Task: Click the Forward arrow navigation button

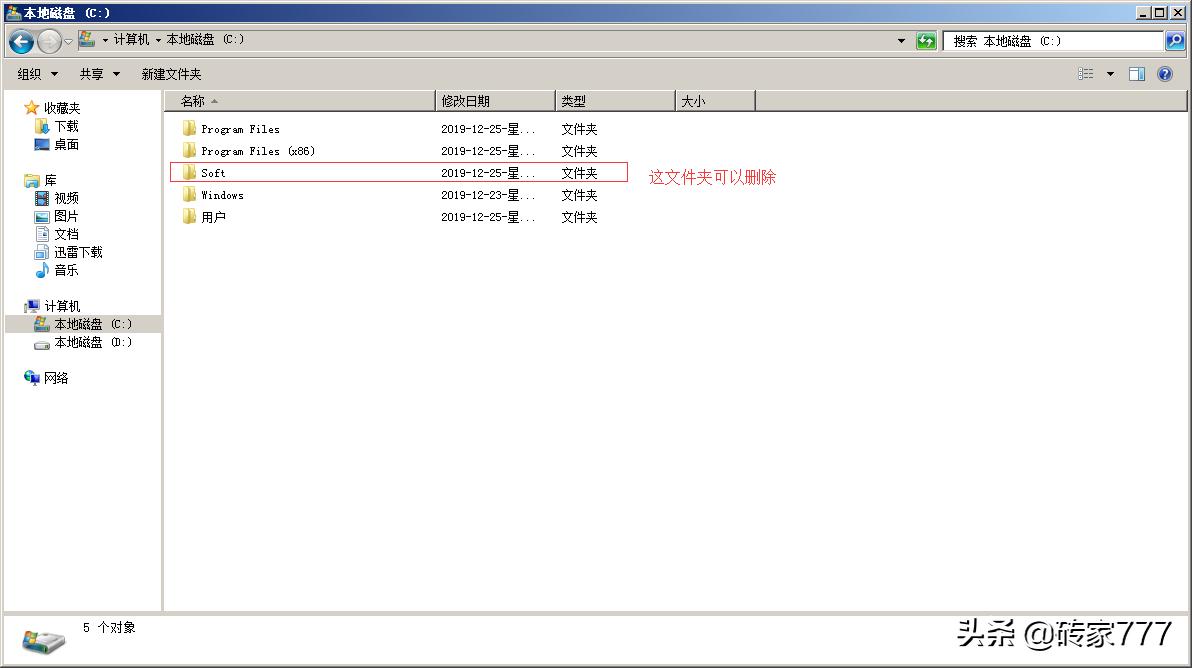Action: coord(49,41)
